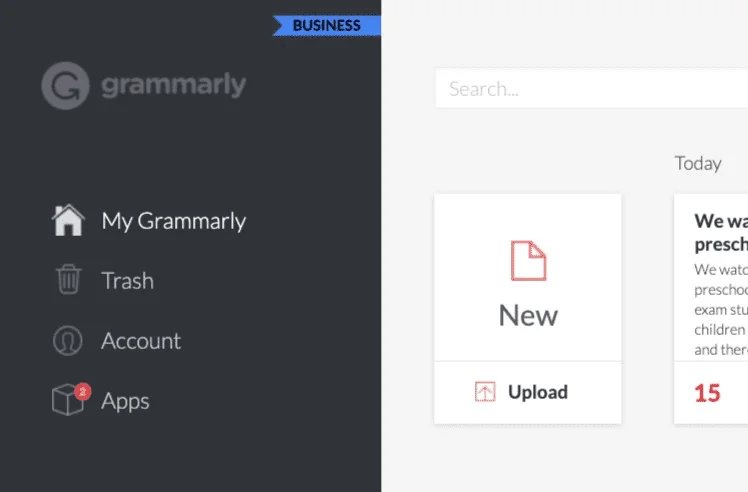Open the Account menu item
The image size is (748, 492).
(141, 341)
